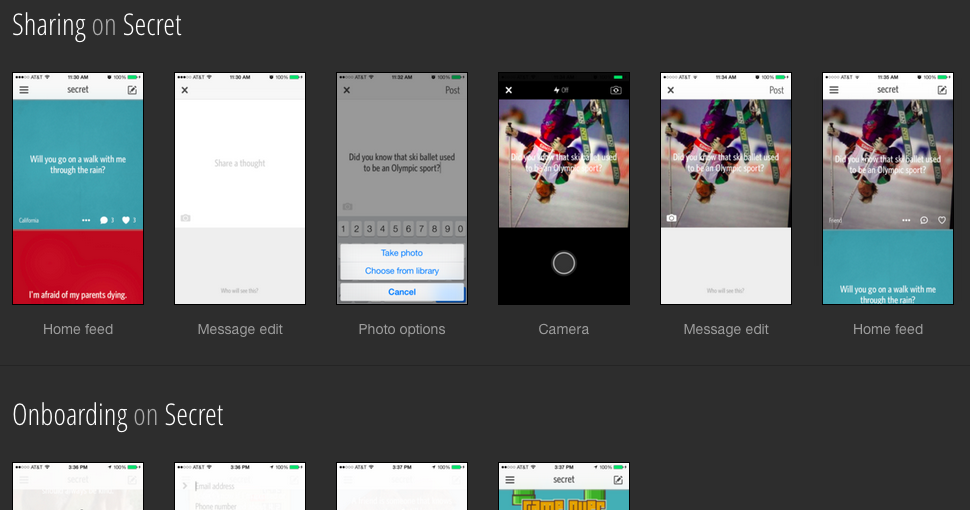Click 'Photo options' caption

tap(402, 329)
